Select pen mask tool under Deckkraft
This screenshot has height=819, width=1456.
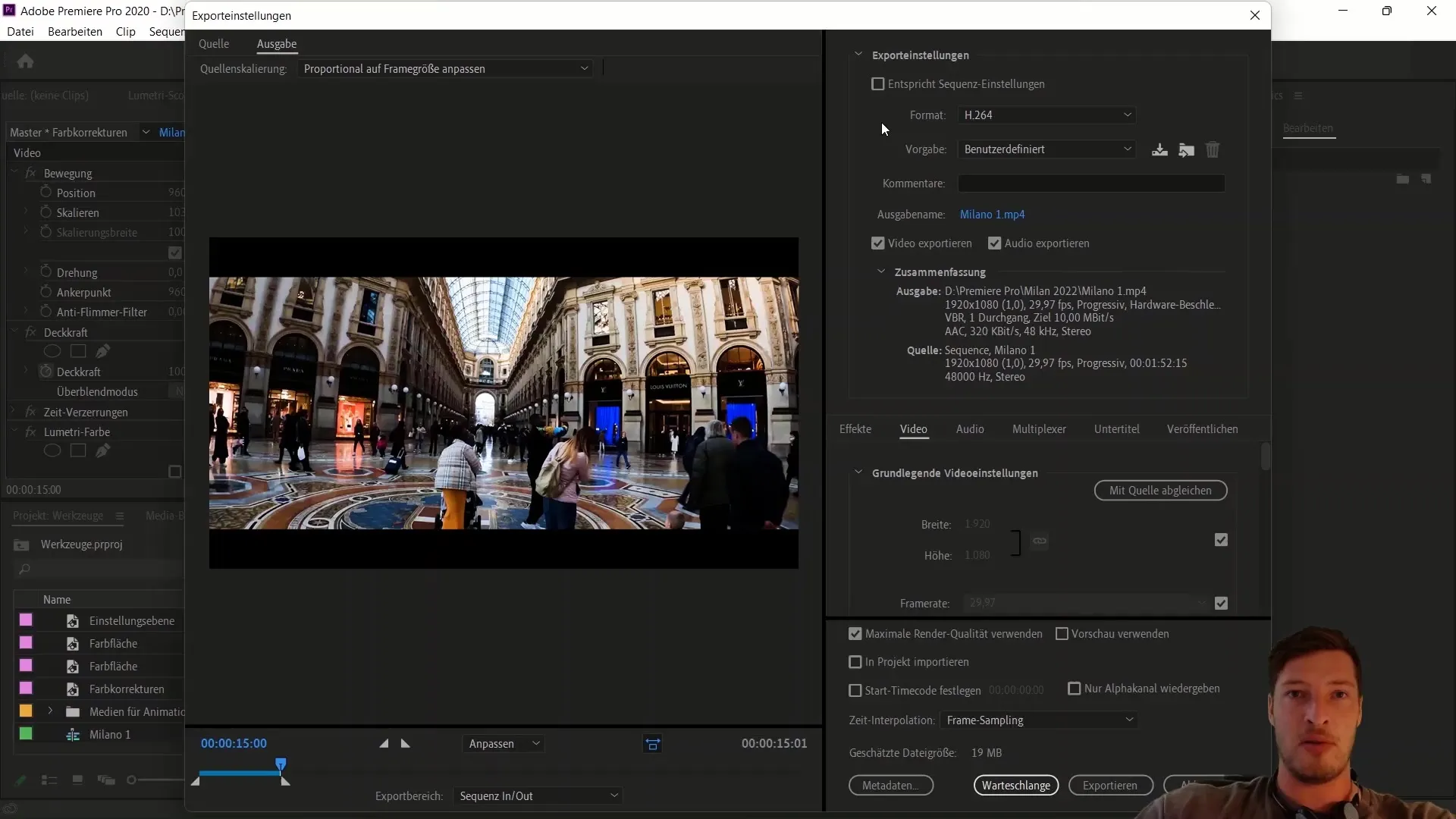[103, 351]
